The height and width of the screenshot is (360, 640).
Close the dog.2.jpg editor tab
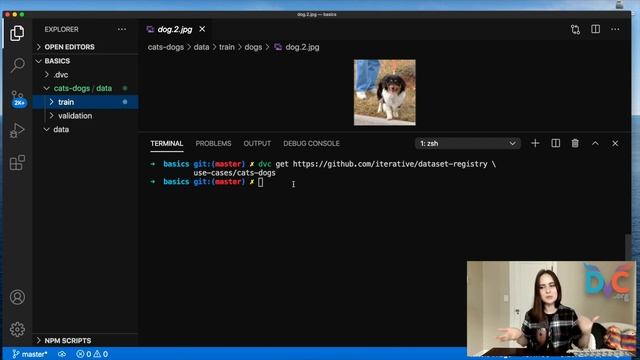(x=202, y=29)
